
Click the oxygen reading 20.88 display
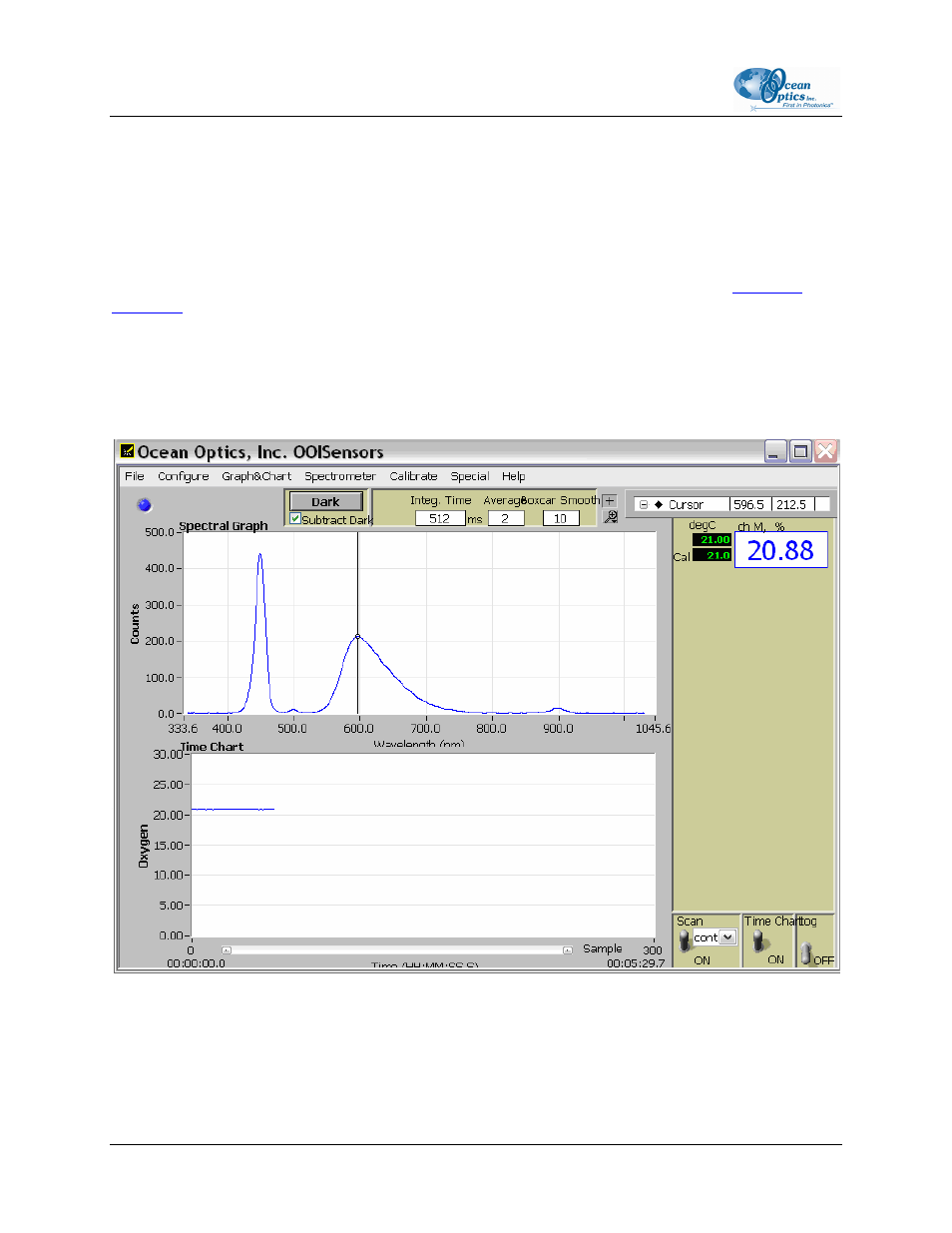point(781,550)
